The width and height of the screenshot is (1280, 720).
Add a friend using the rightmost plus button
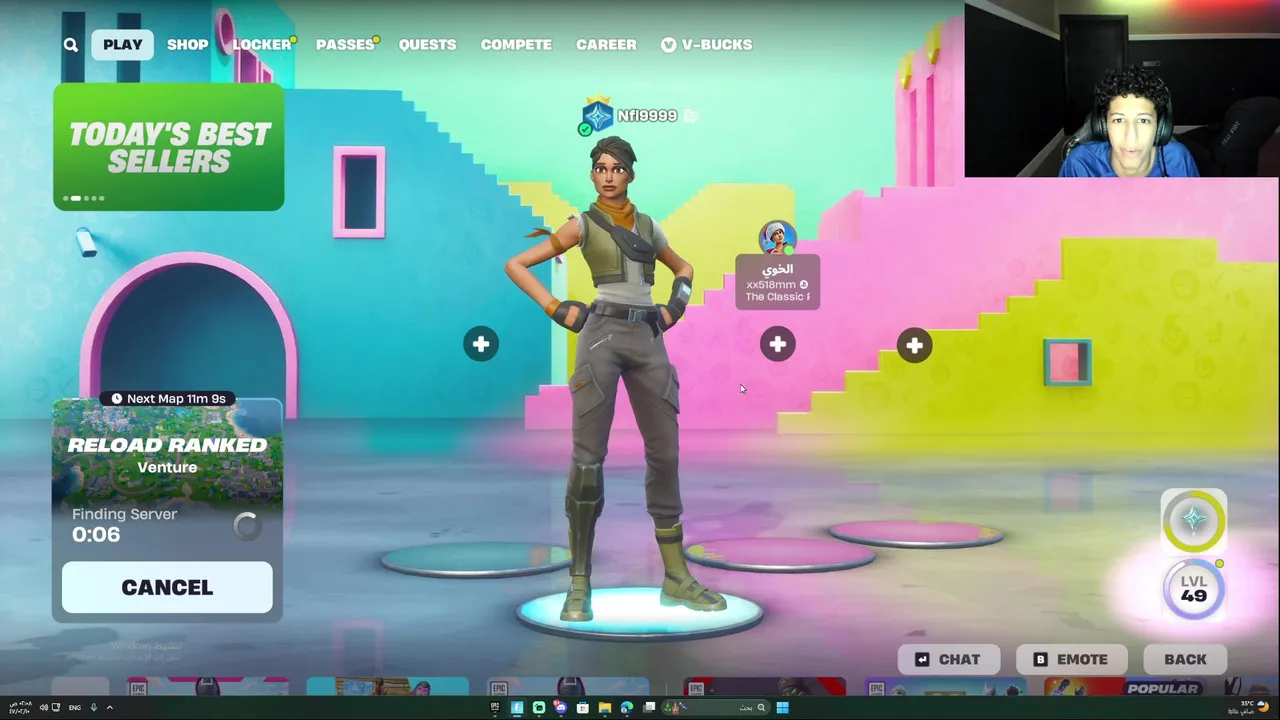coord(914,345)
